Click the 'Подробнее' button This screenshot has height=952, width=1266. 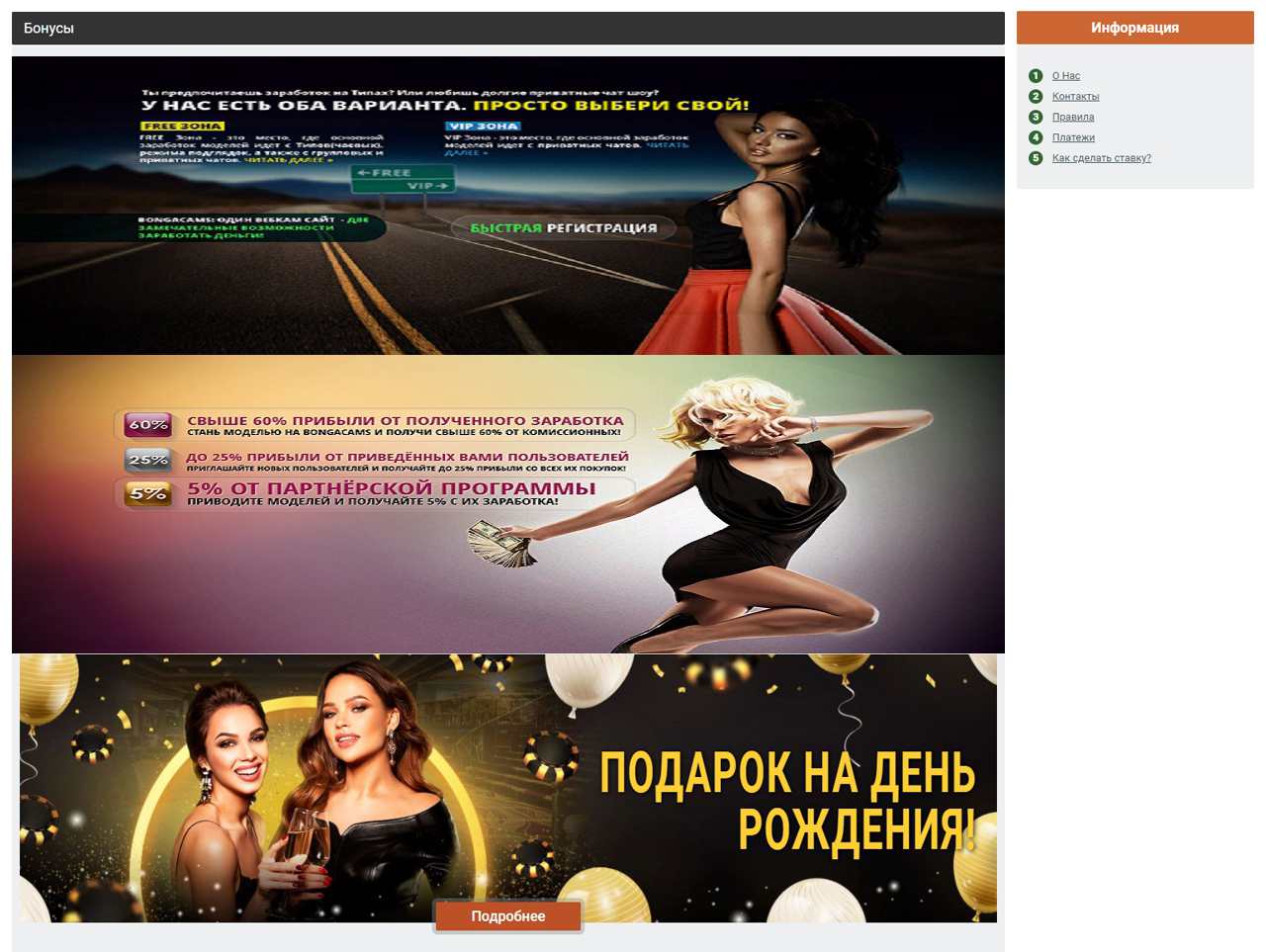[x=508, y=916]
